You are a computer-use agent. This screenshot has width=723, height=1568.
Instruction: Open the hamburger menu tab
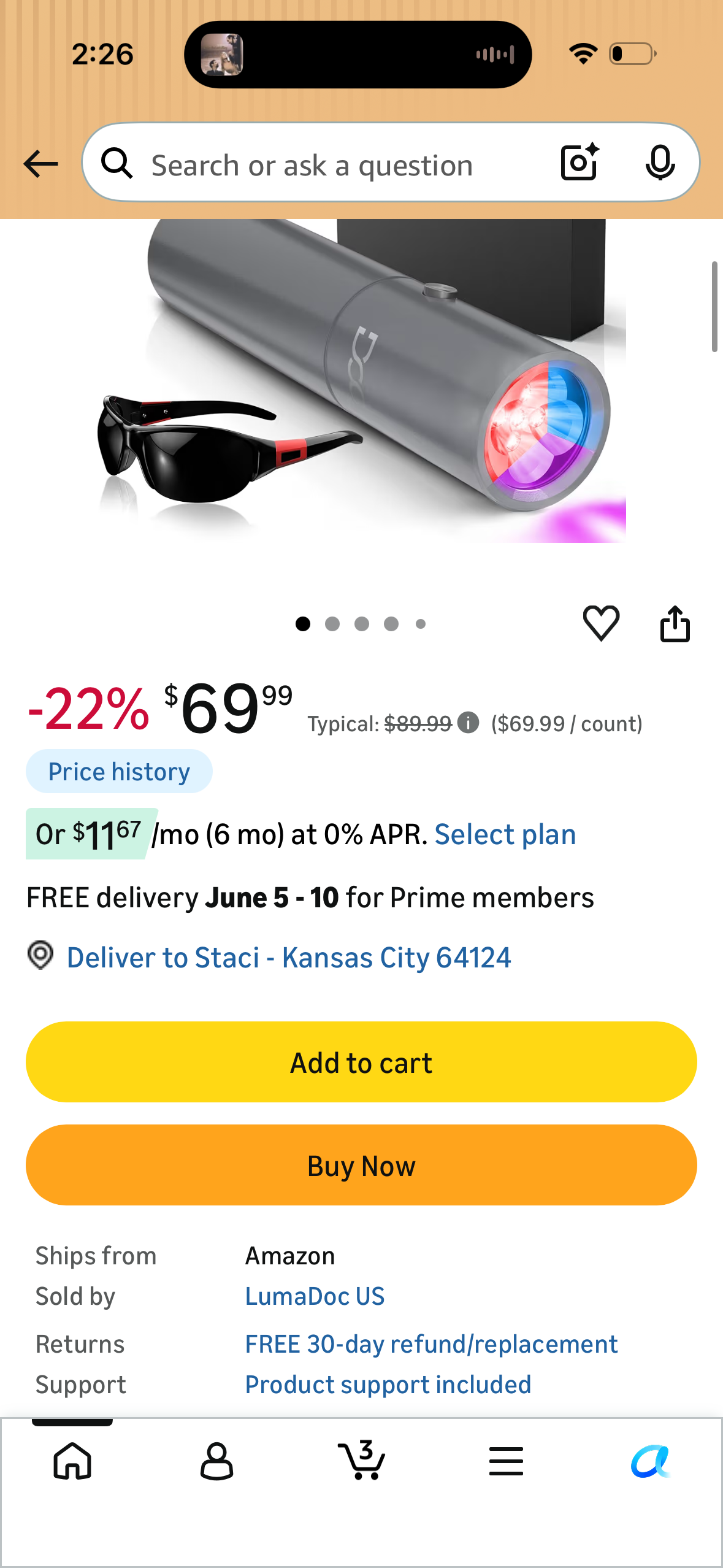click(x=506, y=1461)
